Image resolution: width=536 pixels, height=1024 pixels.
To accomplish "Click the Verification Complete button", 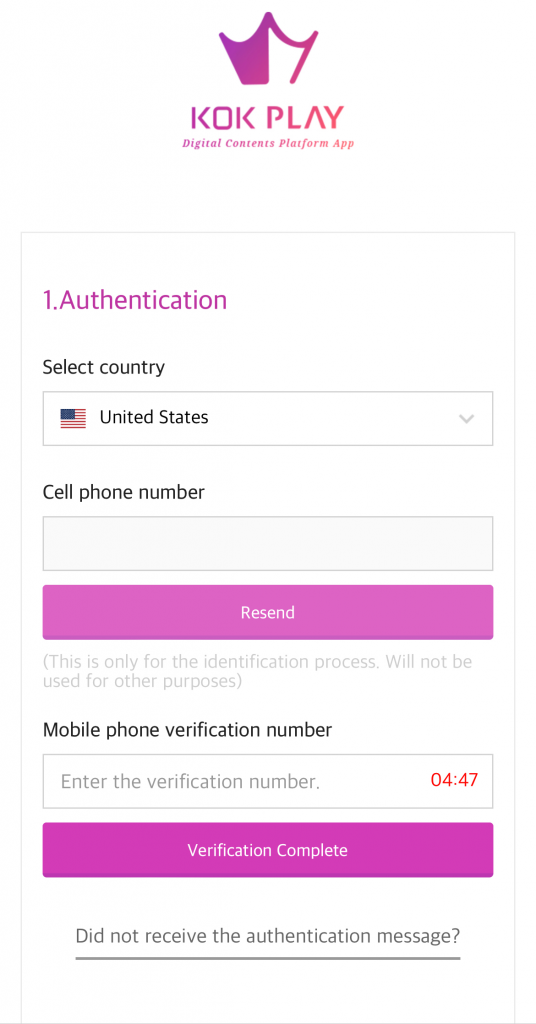I will click(268, 850).
